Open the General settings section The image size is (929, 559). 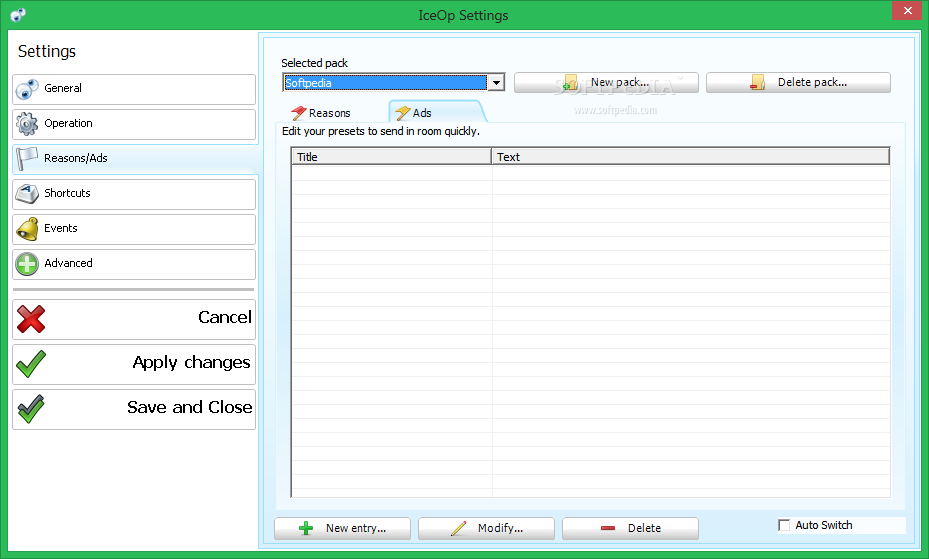point(134,89)
